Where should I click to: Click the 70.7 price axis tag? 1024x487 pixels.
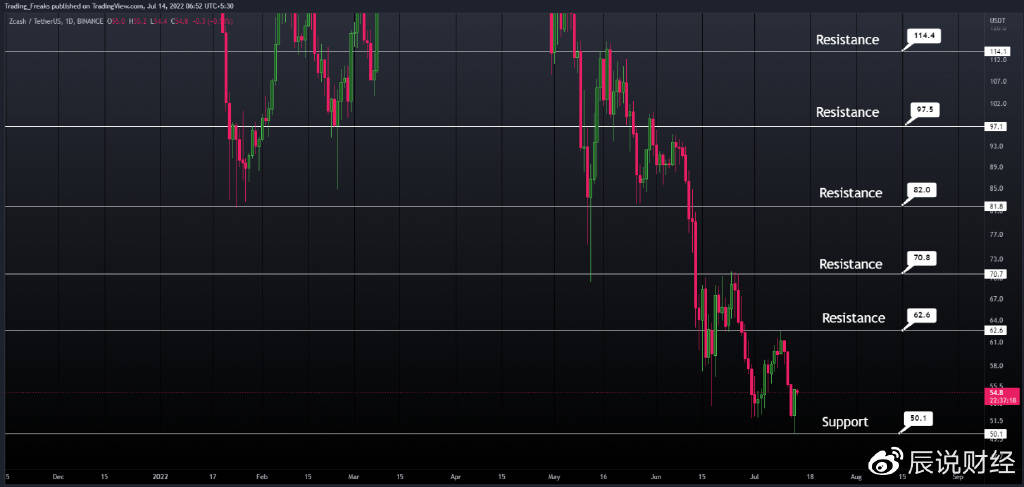pos(996,274)
